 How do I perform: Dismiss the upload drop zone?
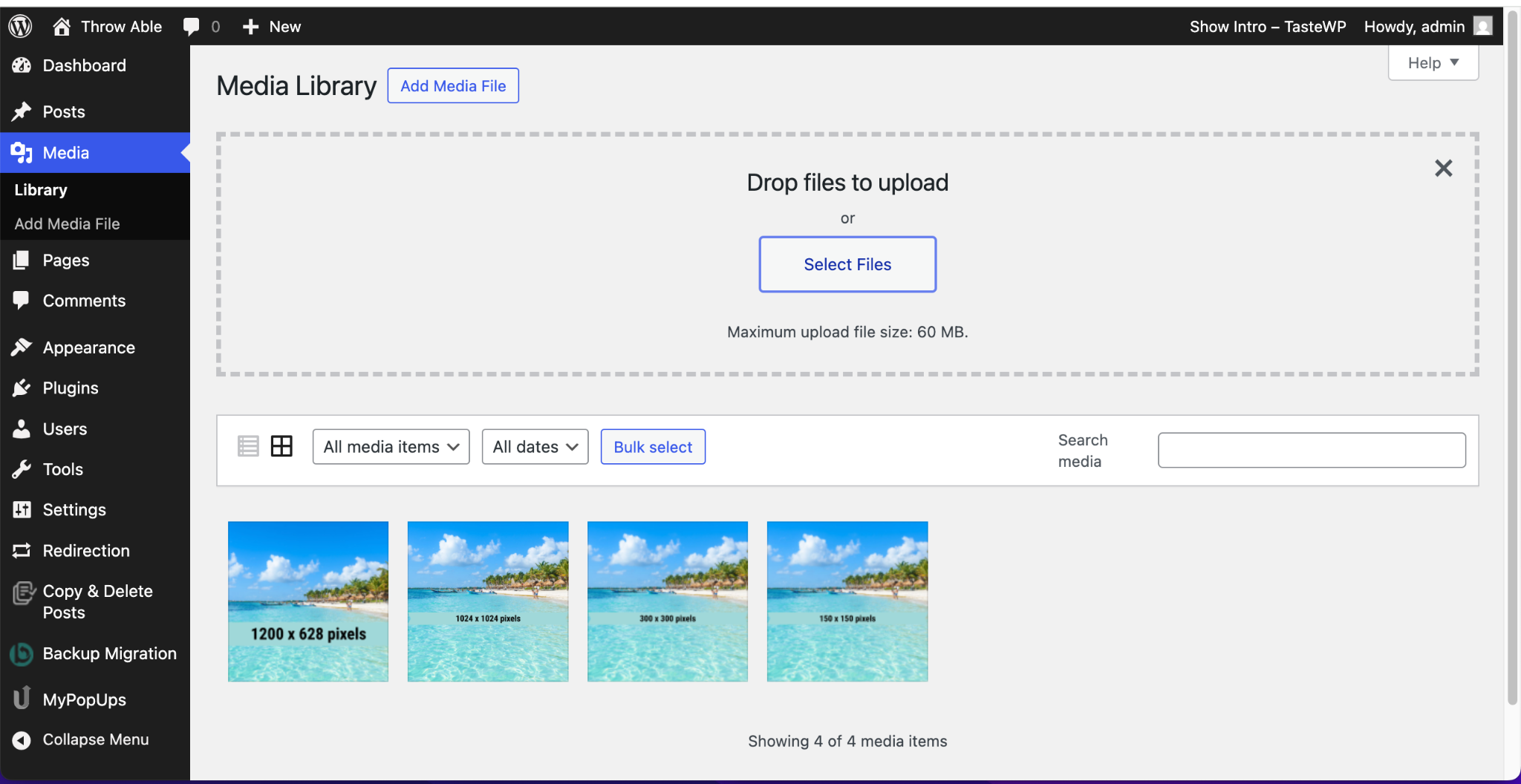point(1443,169)
